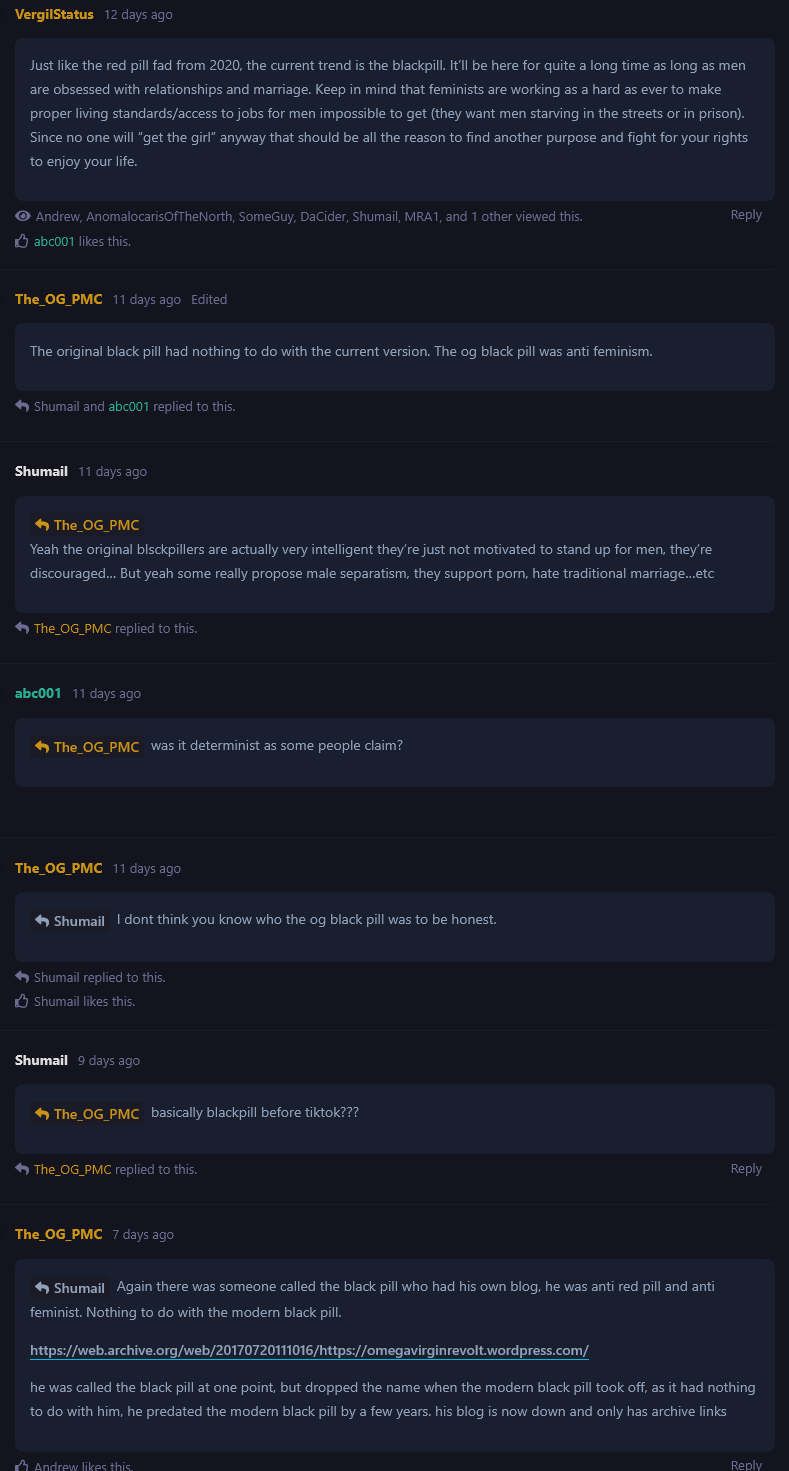Click Reply under VergilStatus's comment
789x1471 pixels.
746,215
